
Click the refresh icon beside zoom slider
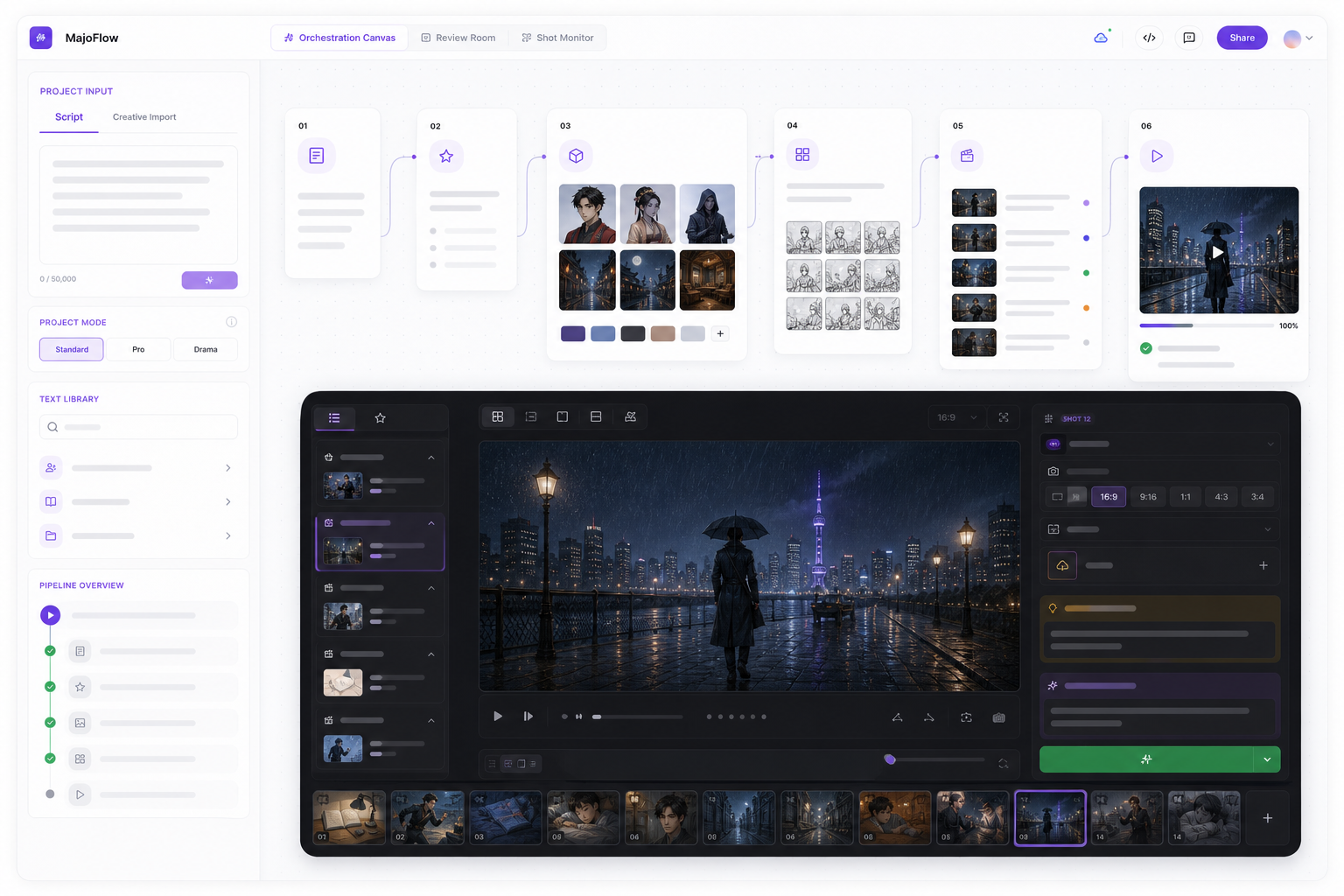coord(1004,763)
